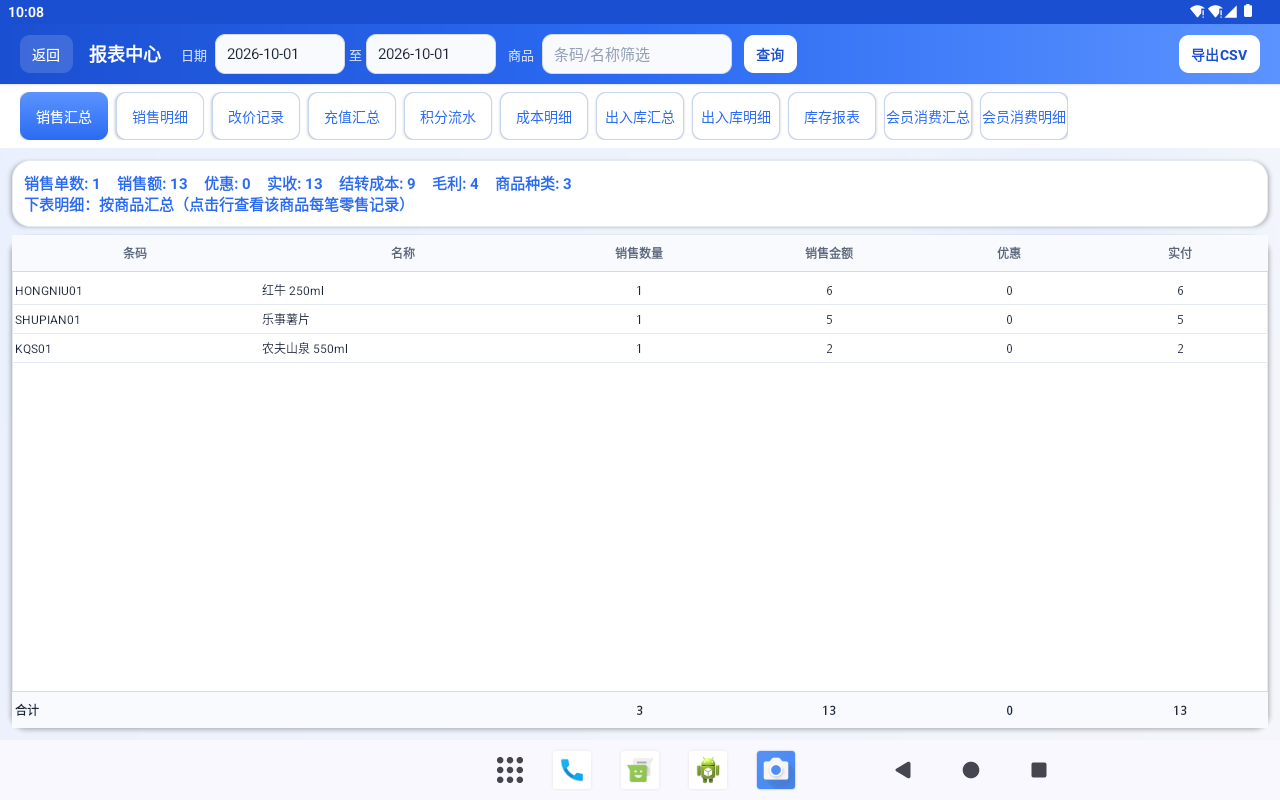Show the 积分流水 report tab
1280x800 pixels.
(448, 117)
